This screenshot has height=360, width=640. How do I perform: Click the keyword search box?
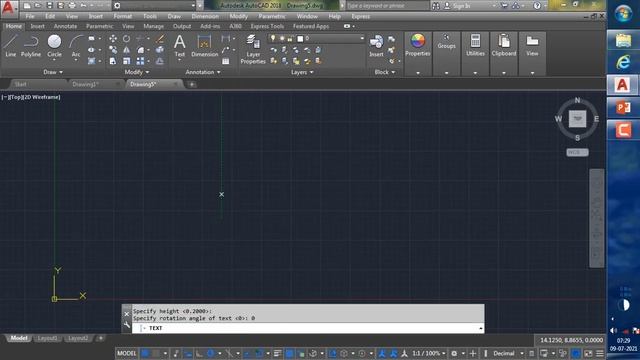coord(387,6)
